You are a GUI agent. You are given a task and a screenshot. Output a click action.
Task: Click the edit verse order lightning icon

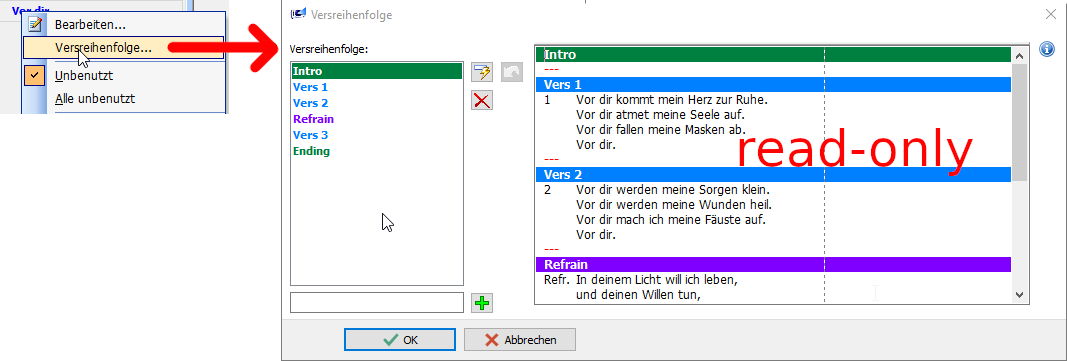click(x=482, y=72)
